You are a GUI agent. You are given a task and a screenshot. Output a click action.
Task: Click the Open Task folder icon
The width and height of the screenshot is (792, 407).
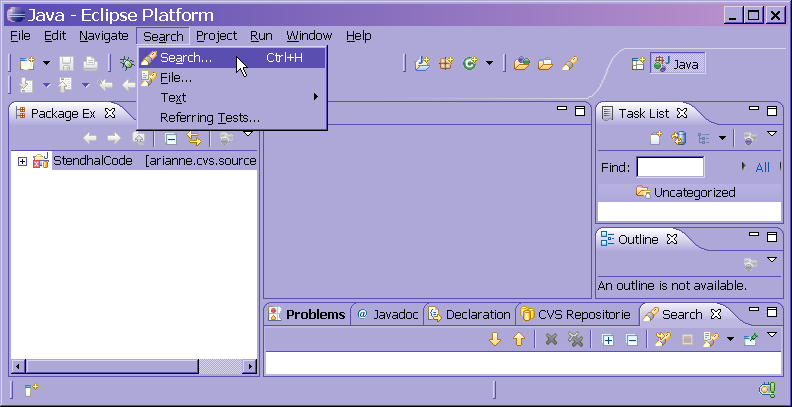coord(545,64)
